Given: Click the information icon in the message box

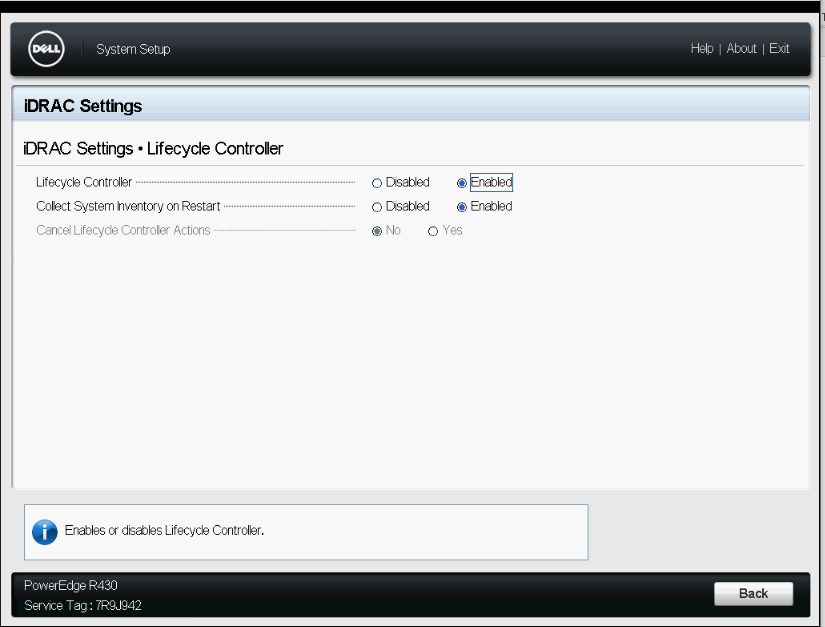Looking at the screenshot, I should [x=44, y=532].
